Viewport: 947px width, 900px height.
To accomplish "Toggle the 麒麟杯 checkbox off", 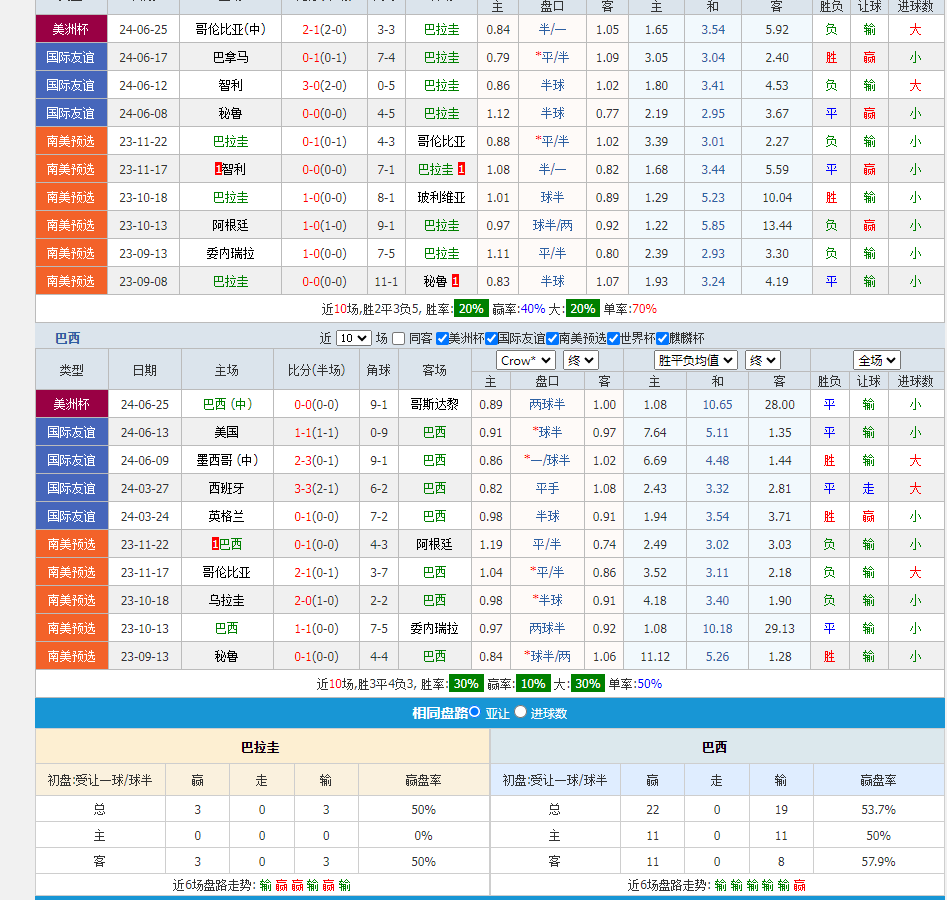I will (663, 338).
